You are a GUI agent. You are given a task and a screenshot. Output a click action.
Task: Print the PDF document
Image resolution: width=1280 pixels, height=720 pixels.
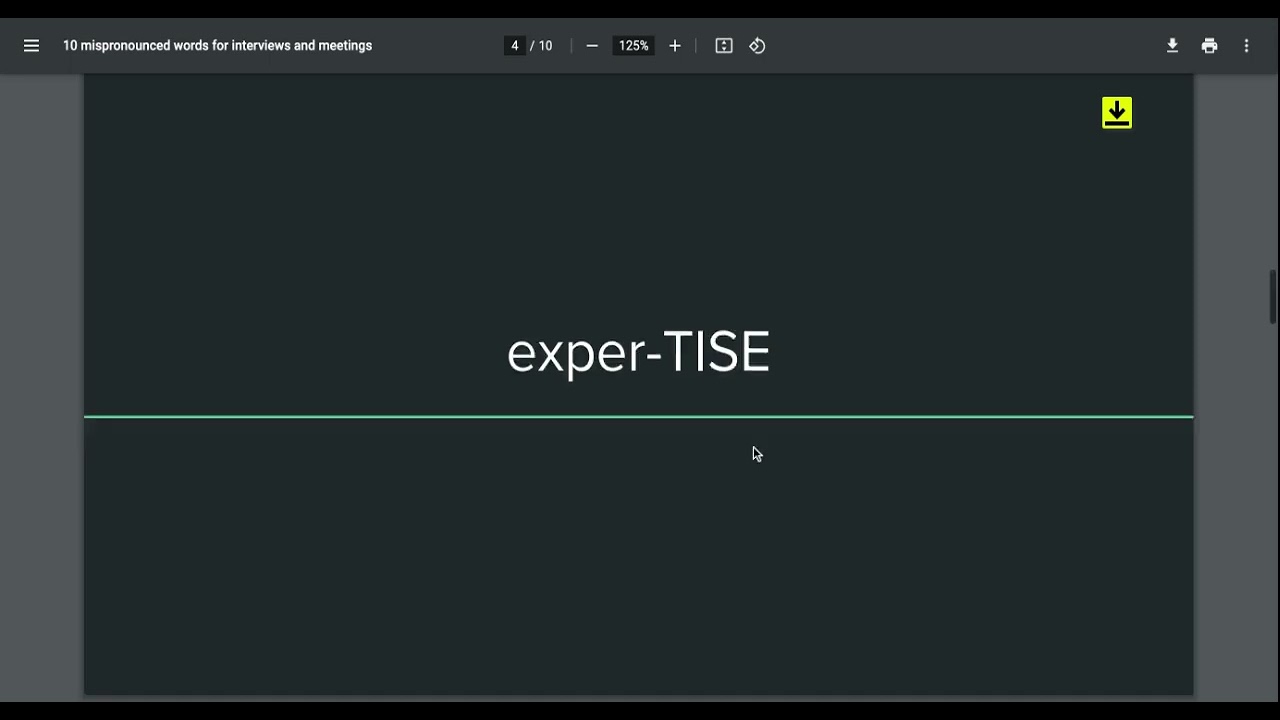1209,46
